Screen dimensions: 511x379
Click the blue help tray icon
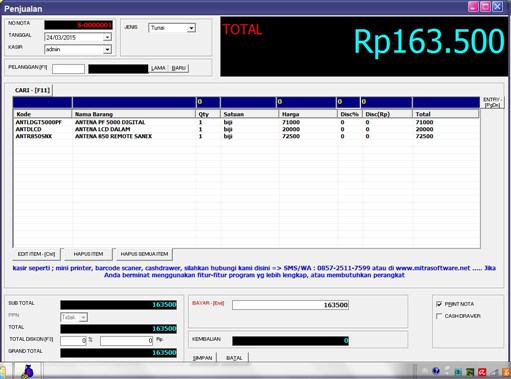tap(436, 371)
